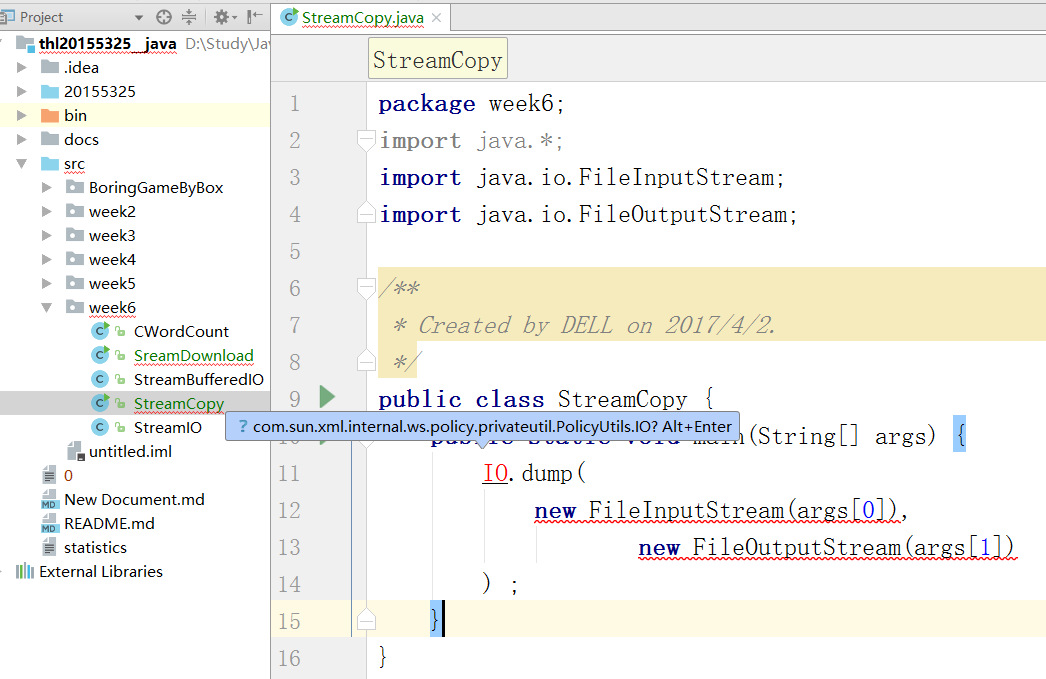
Task: Expand the week2 package
Action: [47, 211]
